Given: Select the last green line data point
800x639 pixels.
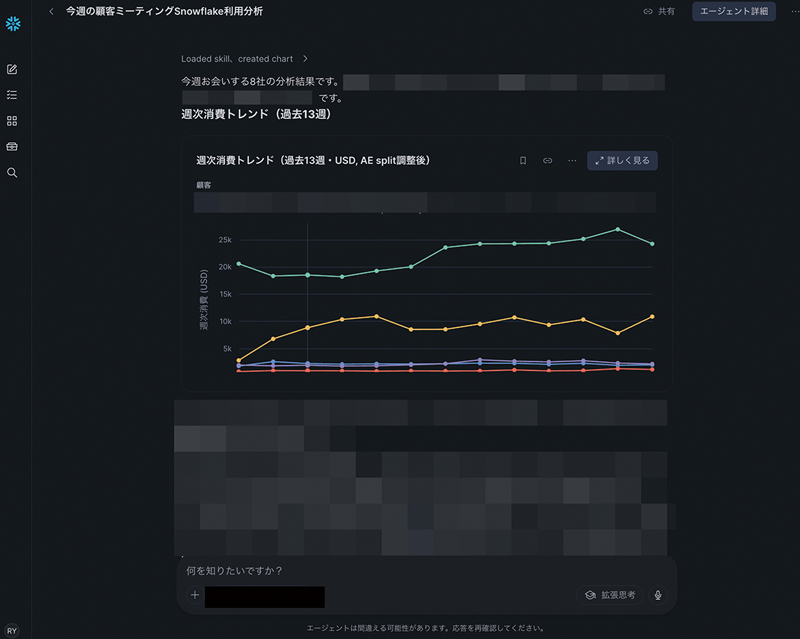Looking at the screenshot, I should tap(652, 244).
